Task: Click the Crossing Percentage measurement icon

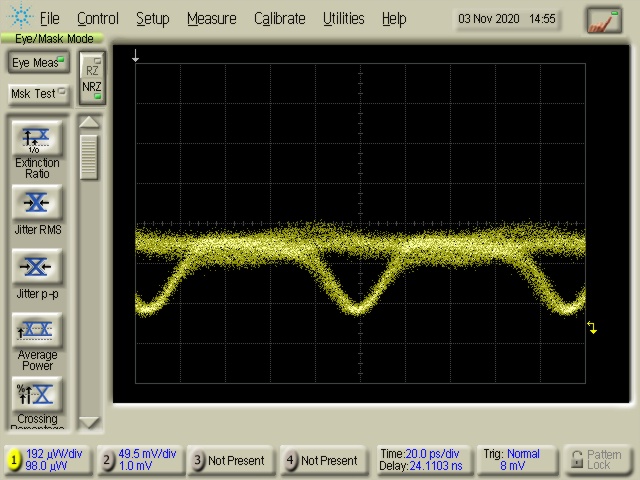Action: (37, 394)
